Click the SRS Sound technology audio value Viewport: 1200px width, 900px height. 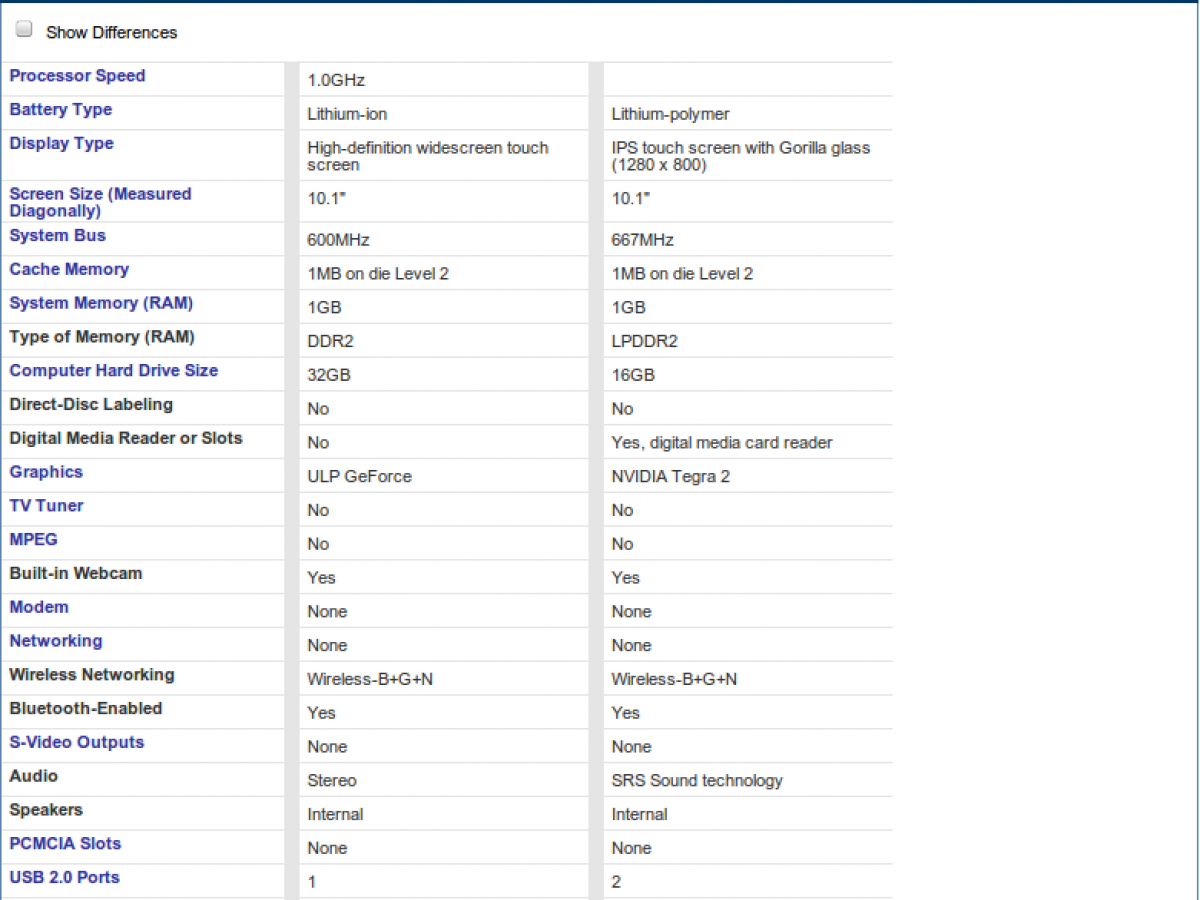[696, 781]
